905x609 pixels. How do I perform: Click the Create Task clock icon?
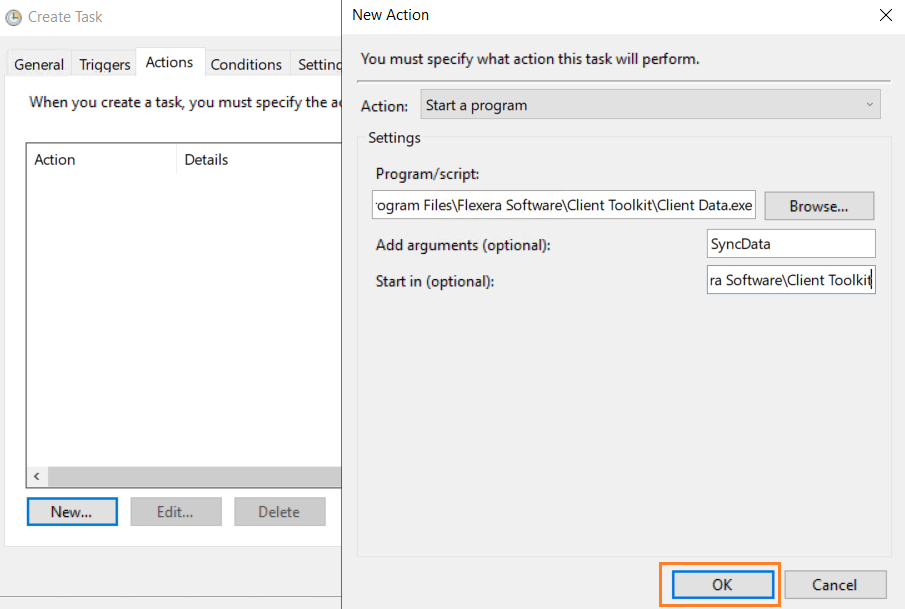point(14,17)
